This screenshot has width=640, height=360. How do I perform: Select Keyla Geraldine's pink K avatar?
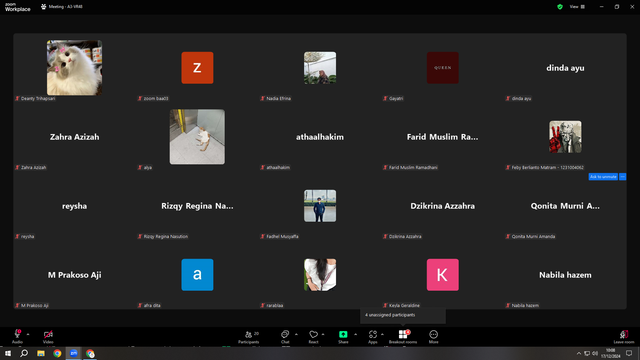(442, 275)
